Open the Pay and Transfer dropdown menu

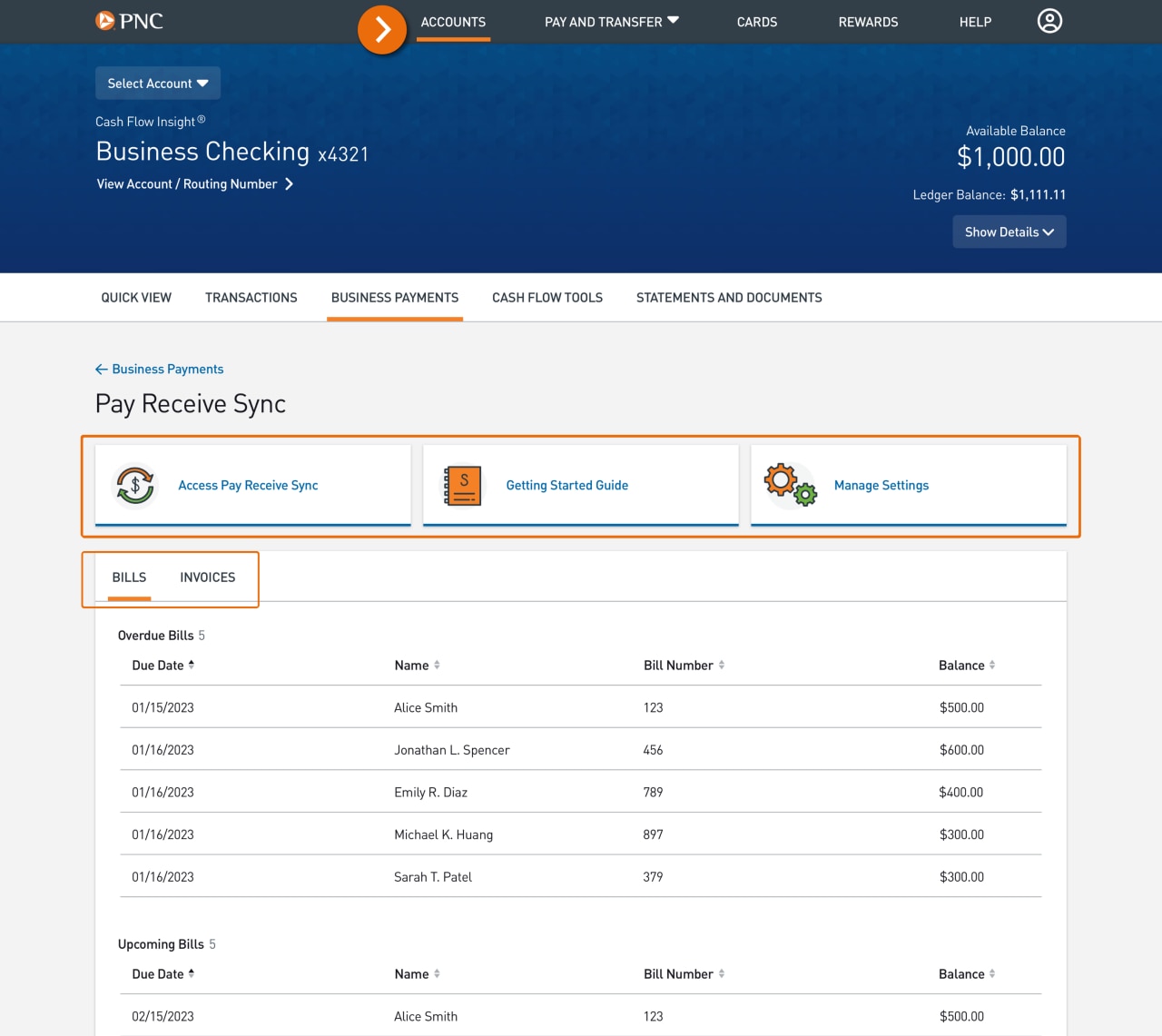(611, 22)
